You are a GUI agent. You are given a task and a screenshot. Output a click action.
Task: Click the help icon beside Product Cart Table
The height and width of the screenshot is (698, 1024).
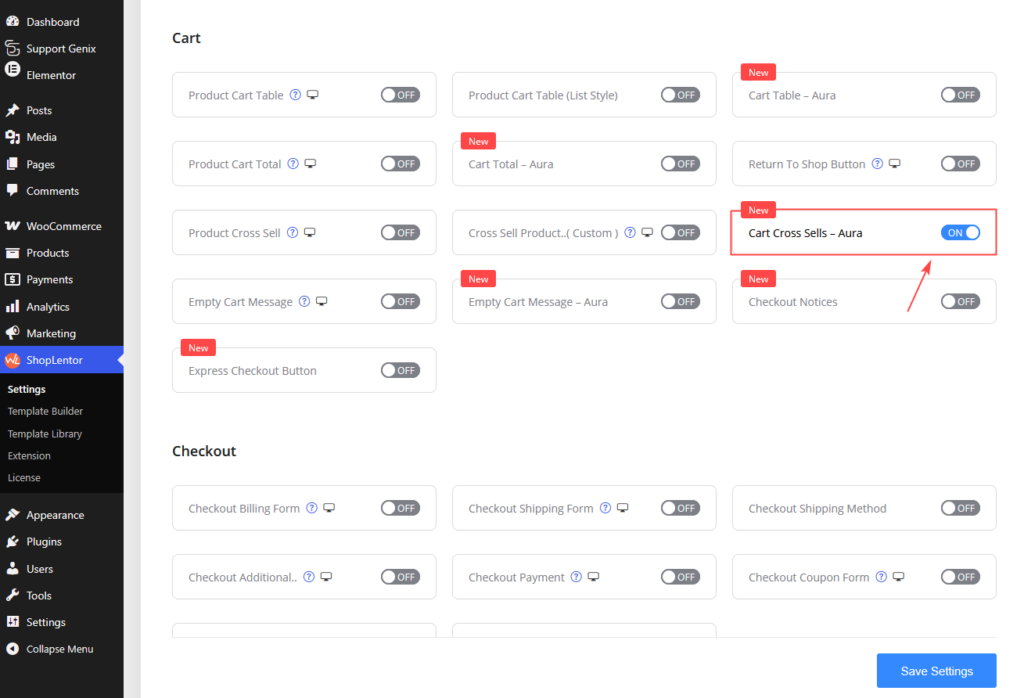[x=295, y=95]
